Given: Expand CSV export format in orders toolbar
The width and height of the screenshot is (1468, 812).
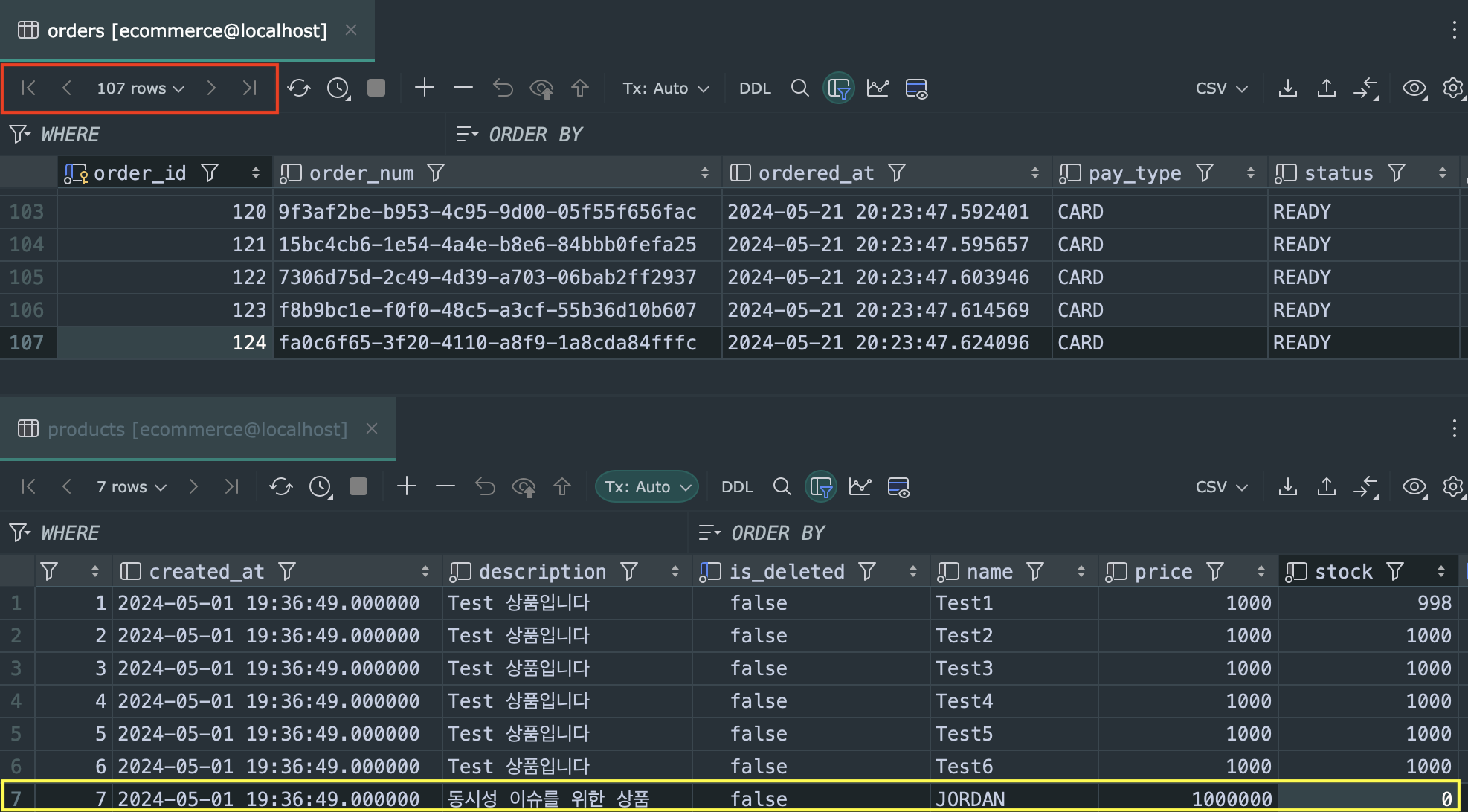Looking at the screenshot, I should (1221, 88).
